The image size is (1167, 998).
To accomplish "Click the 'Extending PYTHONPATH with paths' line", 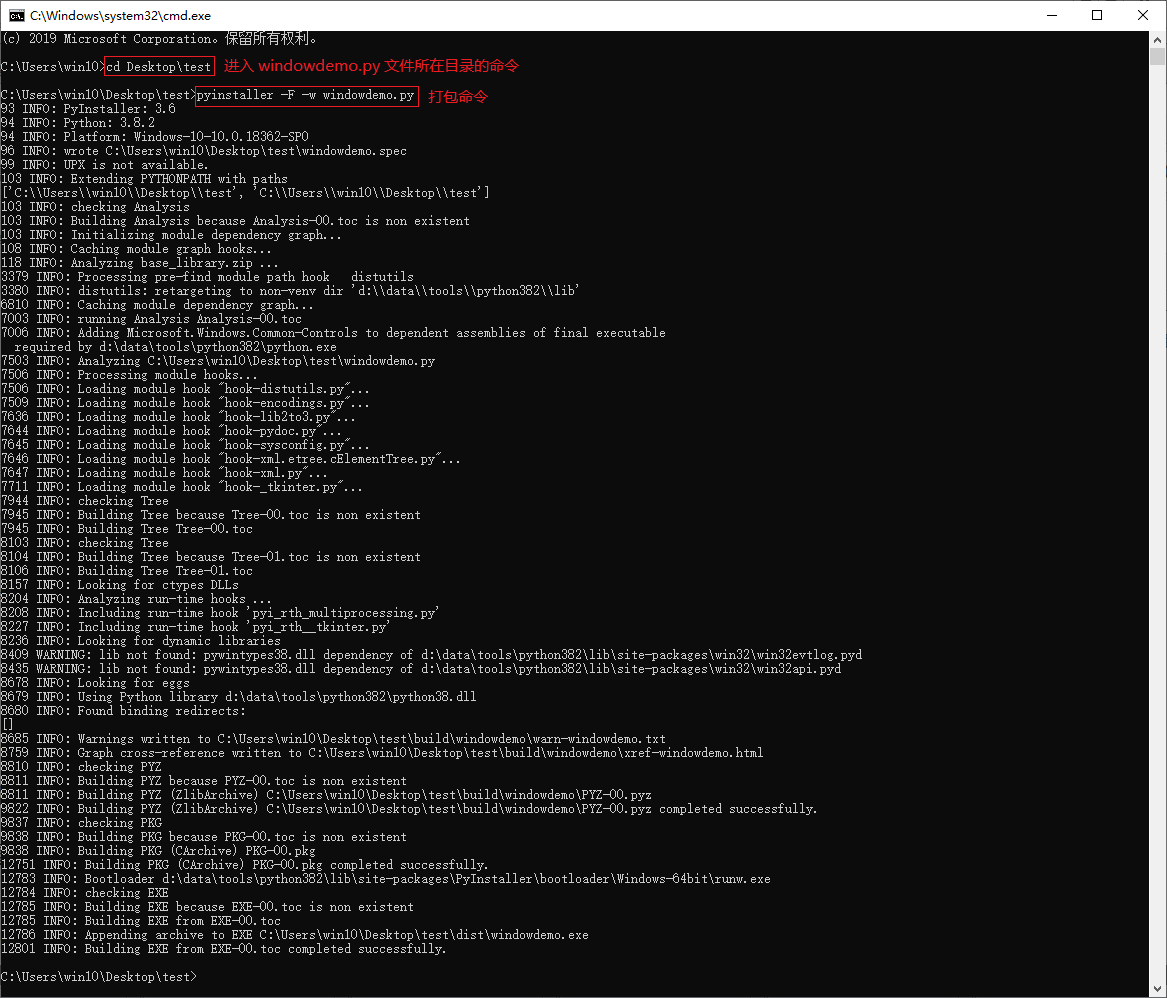I will point(144,179).
